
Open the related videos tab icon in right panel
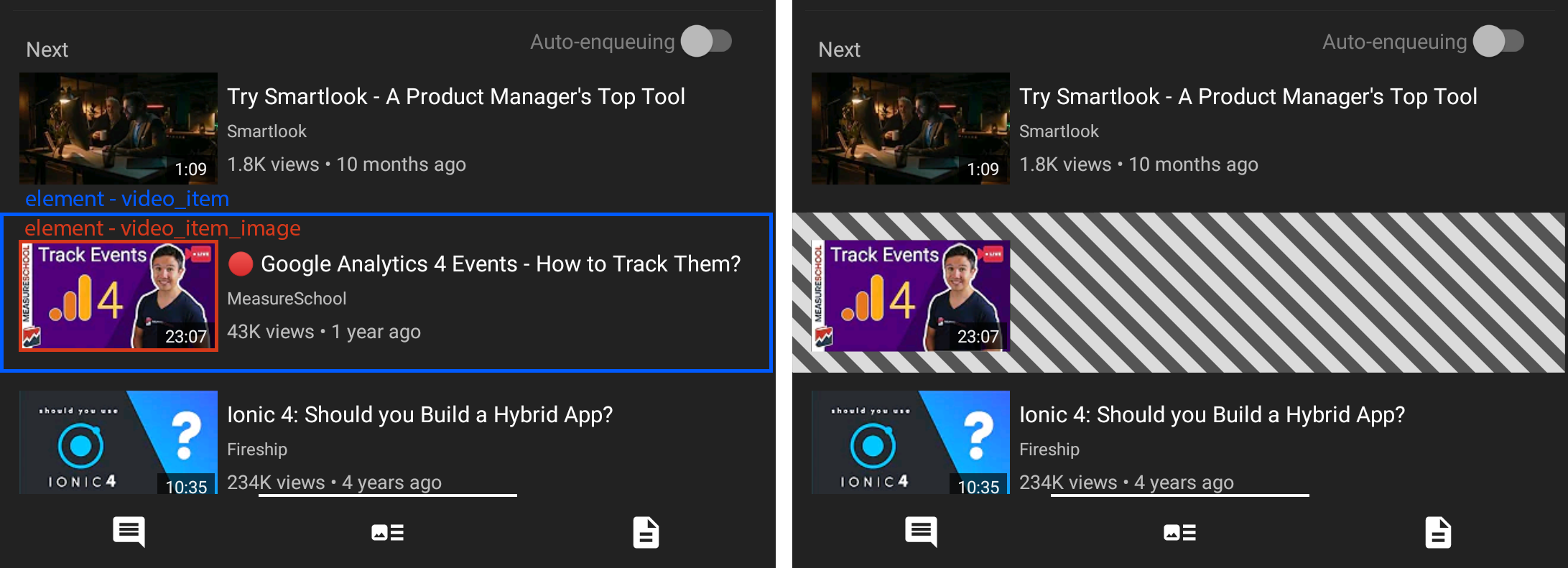(1180, 532)
